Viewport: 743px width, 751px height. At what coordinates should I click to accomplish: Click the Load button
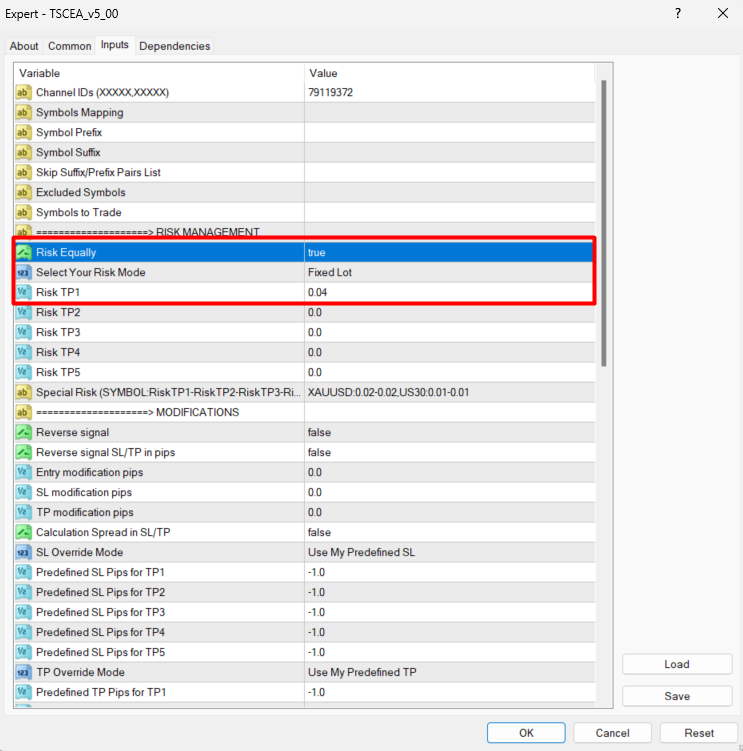676,664
